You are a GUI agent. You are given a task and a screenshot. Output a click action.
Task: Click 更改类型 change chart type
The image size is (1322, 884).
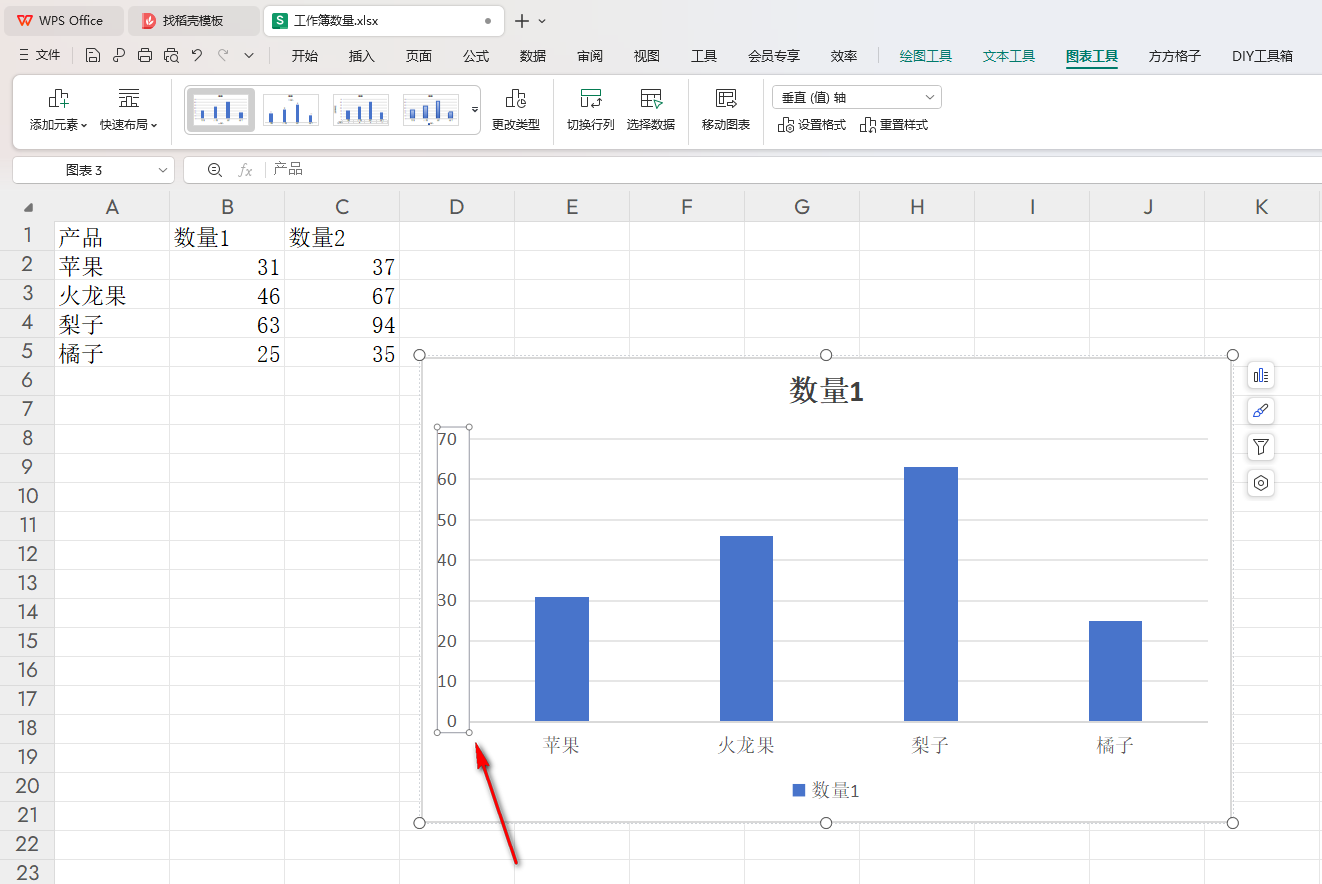[516, 110]
